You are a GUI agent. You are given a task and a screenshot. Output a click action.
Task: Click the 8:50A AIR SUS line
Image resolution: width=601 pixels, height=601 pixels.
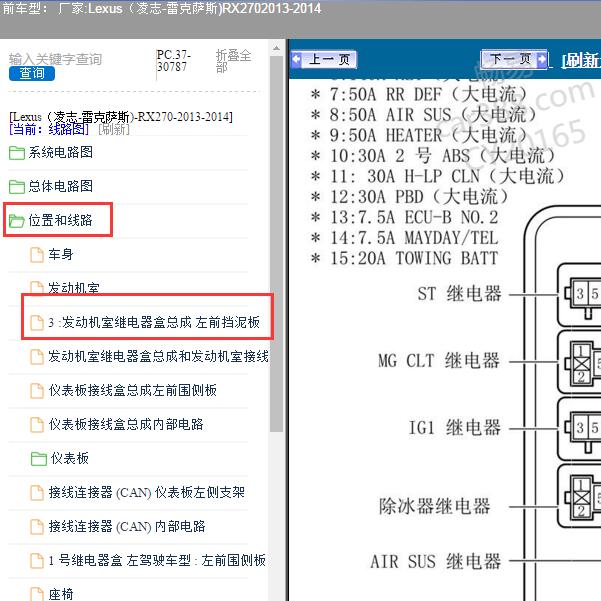424,115
